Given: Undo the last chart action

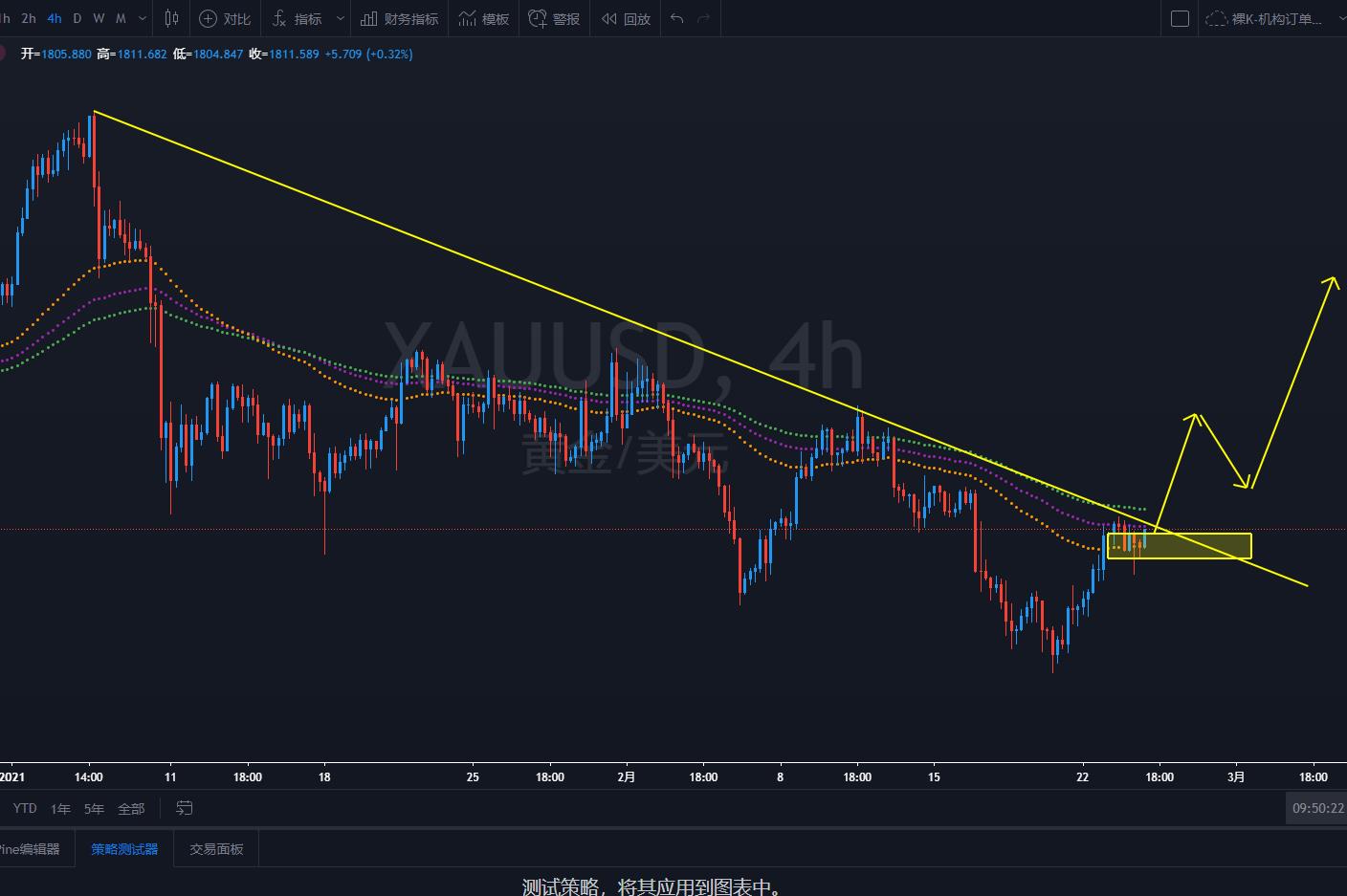Looking at the screenshot, I should 677,18.
